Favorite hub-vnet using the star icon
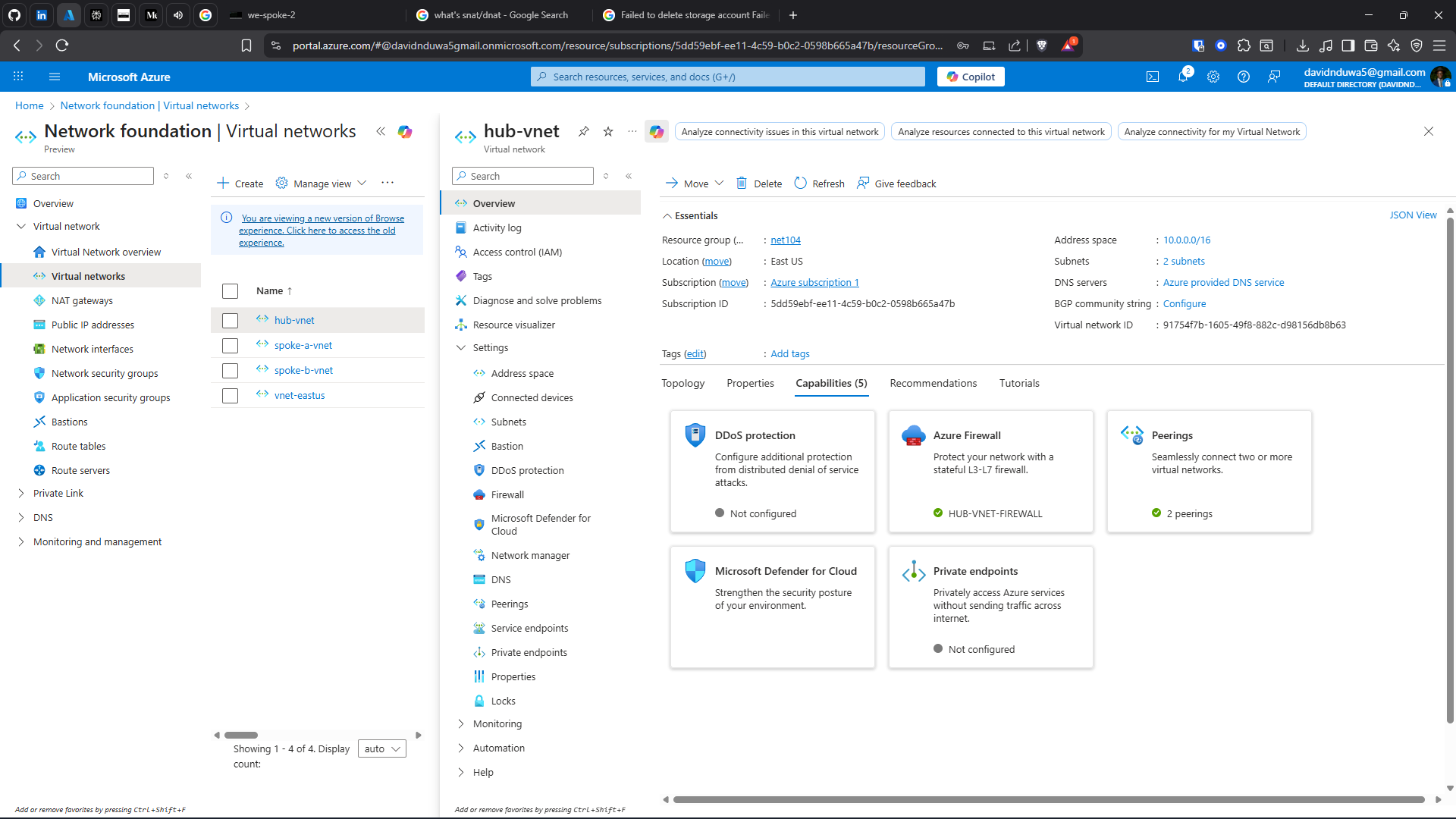Viewport: 1456px width, 819px height. coord(608,131)
